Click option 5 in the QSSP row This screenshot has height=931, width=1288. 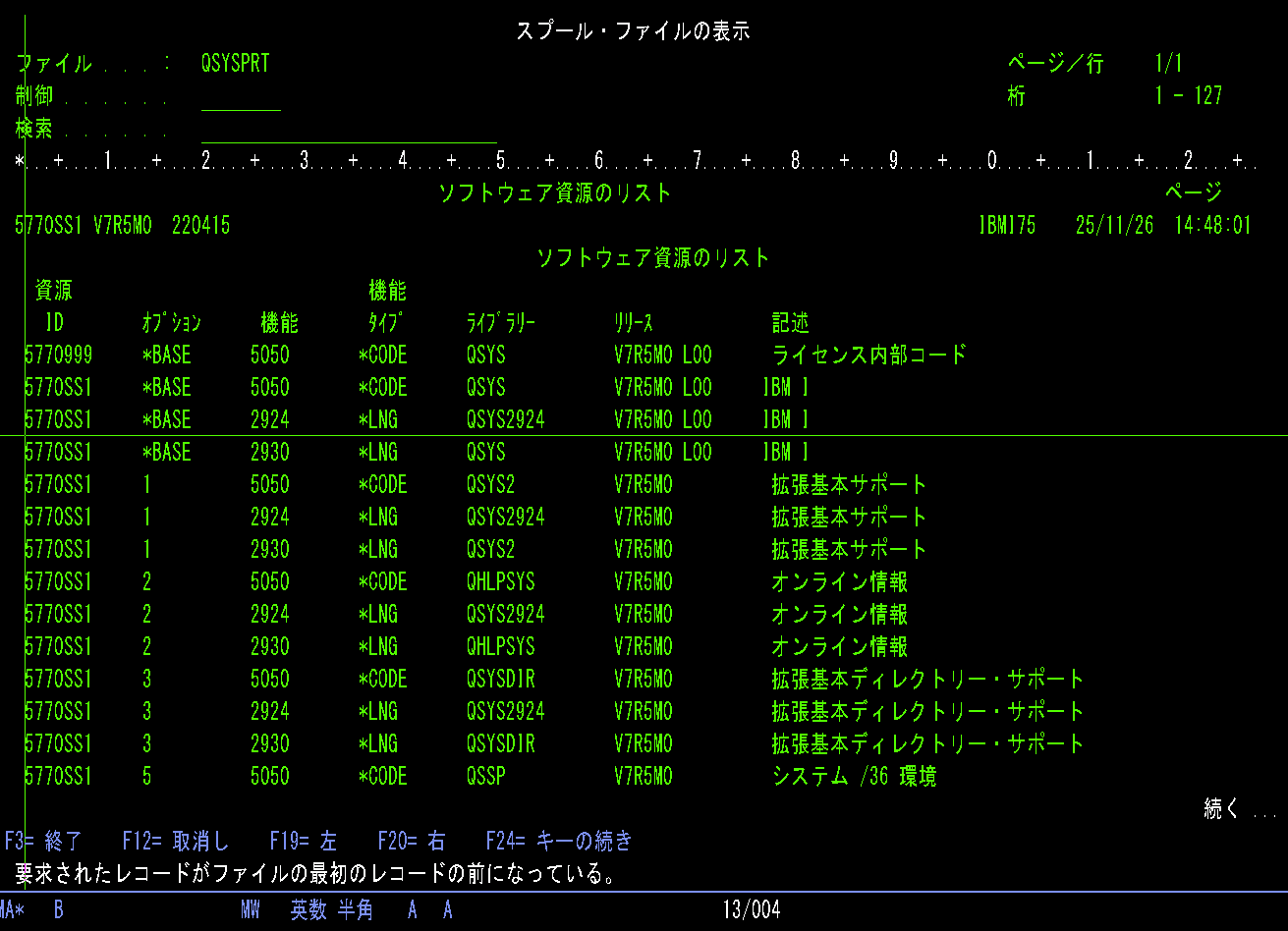pos(147,777)
